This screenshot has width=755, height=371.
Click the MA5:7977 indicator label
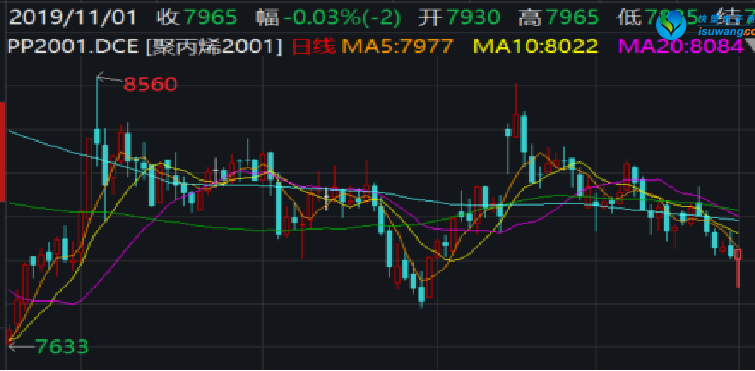[x=398, y=47]
